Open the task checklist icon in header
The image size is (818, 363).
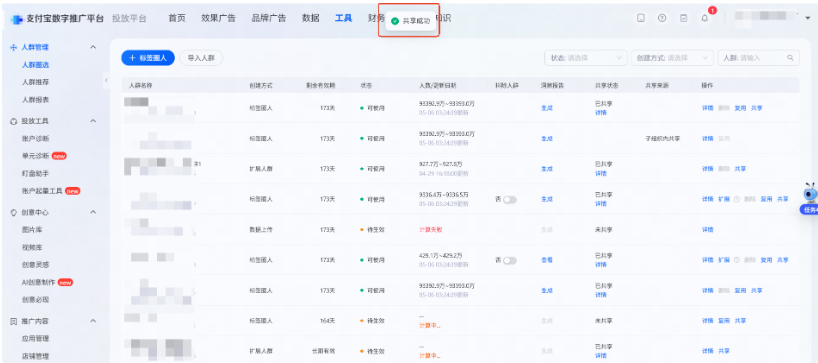point(683,18)
